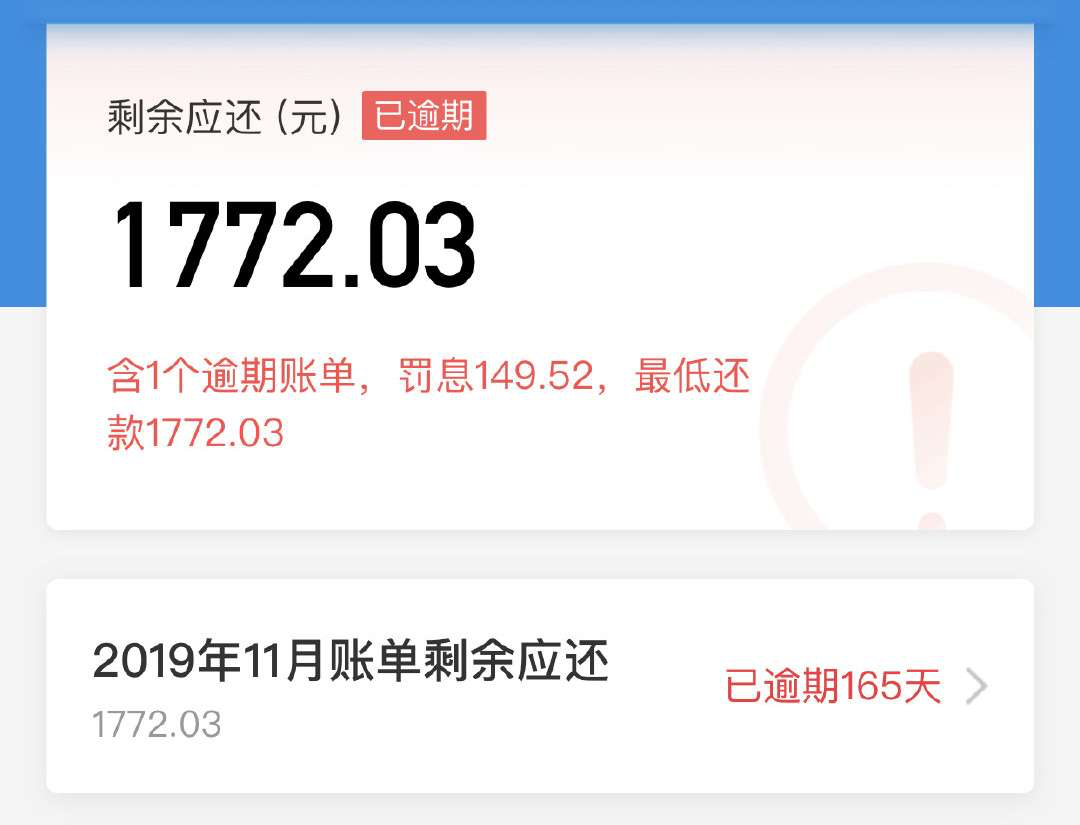Open the 2019年11月账单剩余应还 bill row
Screen dimensions: 1080x825
pos(540,686)
